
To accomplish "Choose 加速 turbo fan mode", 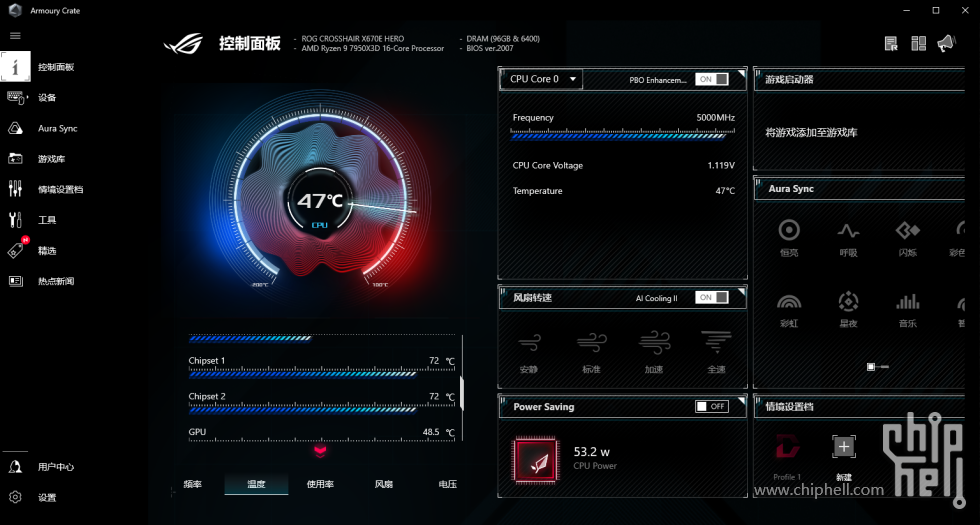I will (654, 352).
